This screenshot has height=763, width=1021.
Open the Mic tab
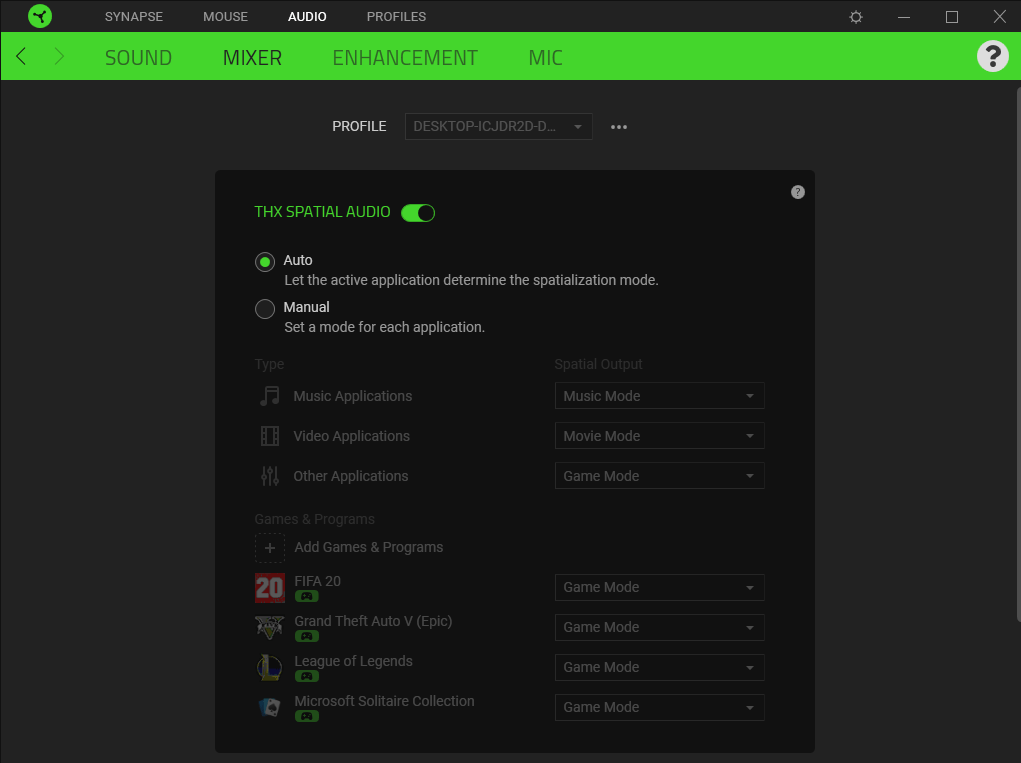(x=545, y=58)
